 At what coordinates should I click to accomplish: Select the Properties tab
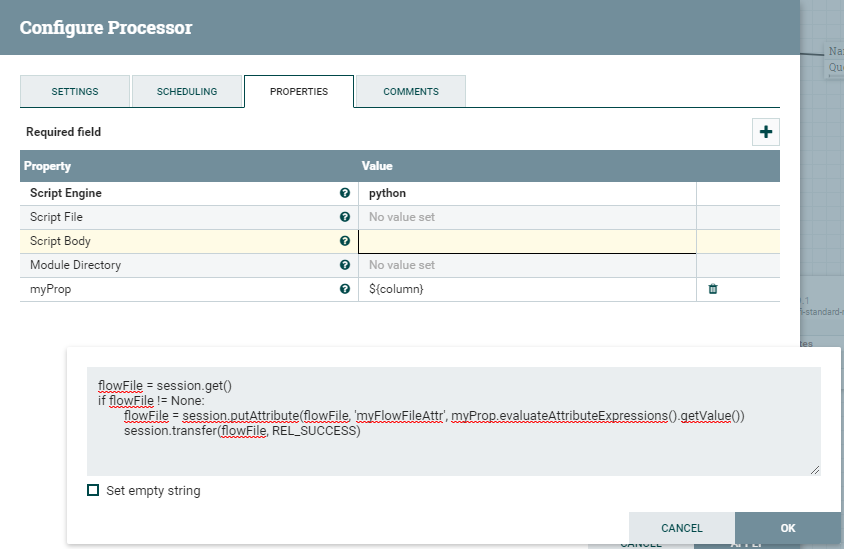[x=299, y=91]
